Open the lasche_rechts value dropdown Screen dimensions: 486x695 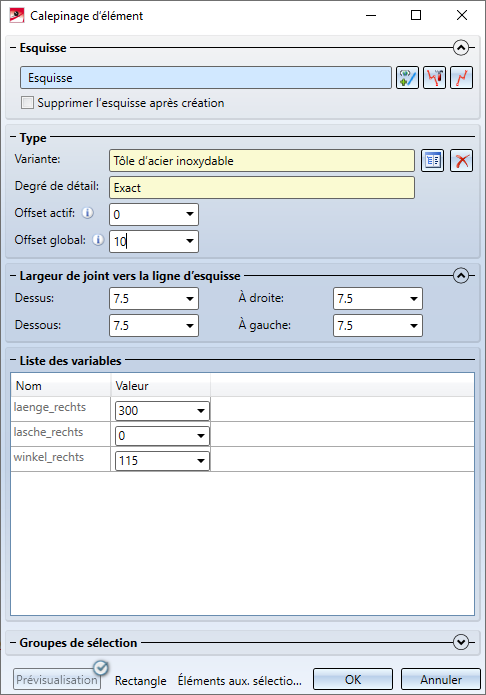pyautogui.click(x=201, y=436)
